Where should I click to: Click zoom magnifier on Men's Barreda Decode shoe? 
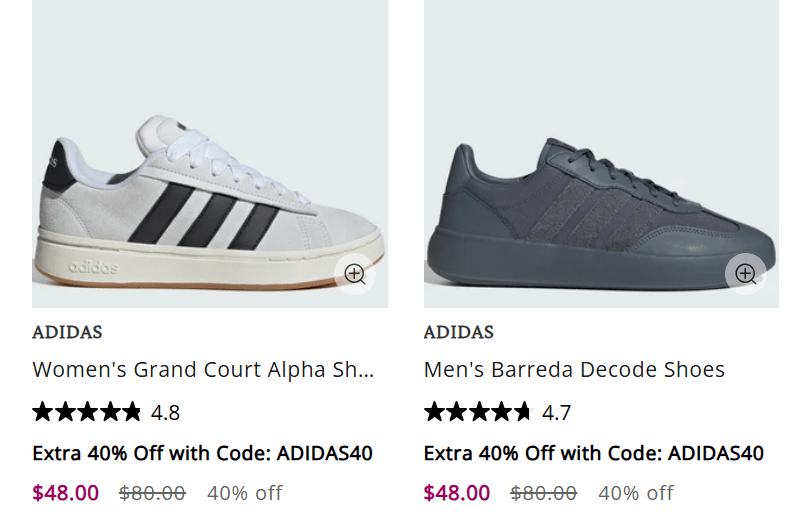tap(746, 274)
